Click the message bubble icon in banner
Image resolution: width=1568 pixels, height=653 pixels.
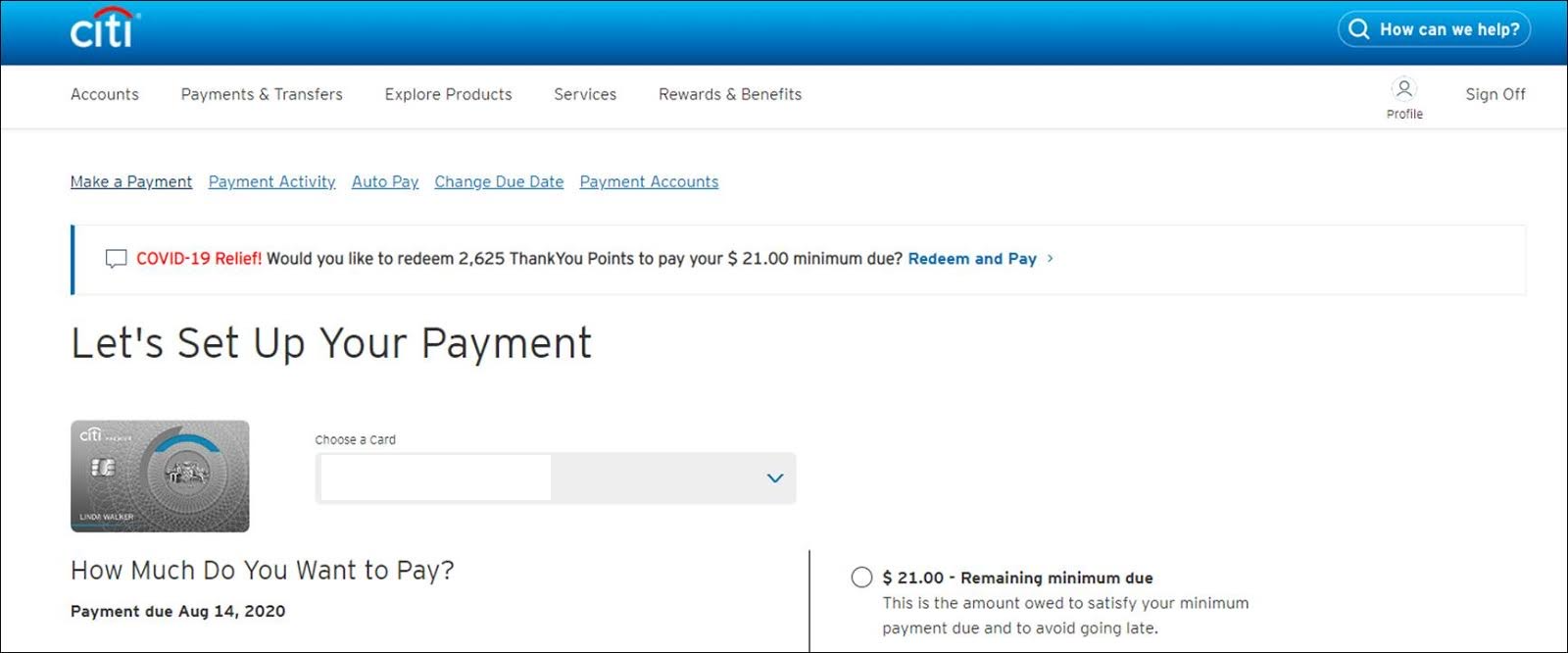(116, 259)
